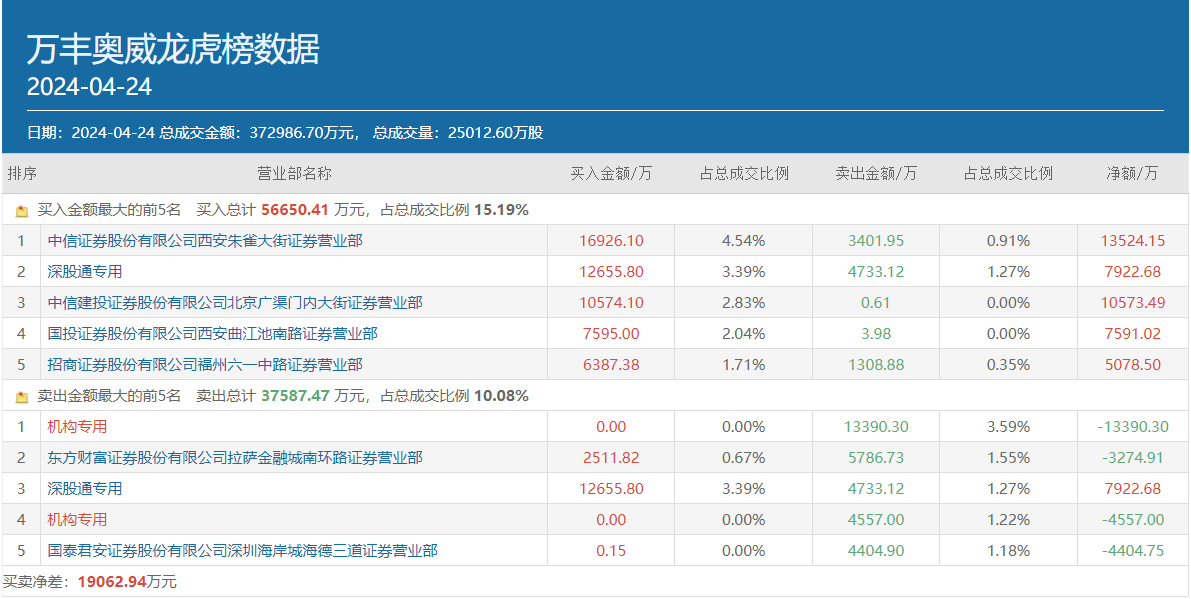Open 国泰君安深圳海岸城海德三道营业部 link
This screenshot has width=1191, height=599.
(243, 551)
